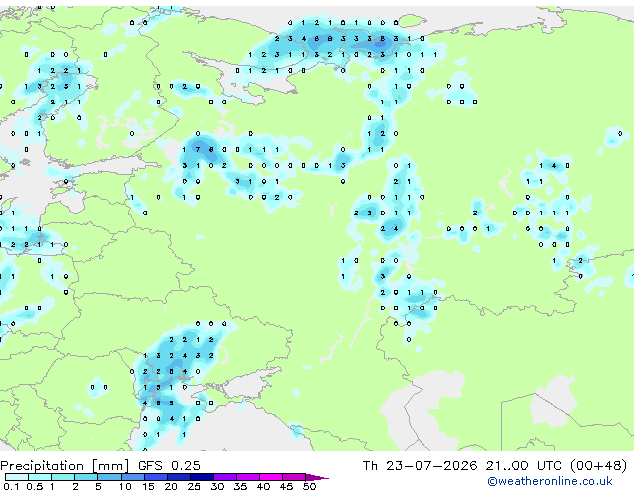Image resolution: width=634 pixels, height=490 pixels.
Task: Click the '(00+48)' forecast offset text
Action: tap(598, 466)
